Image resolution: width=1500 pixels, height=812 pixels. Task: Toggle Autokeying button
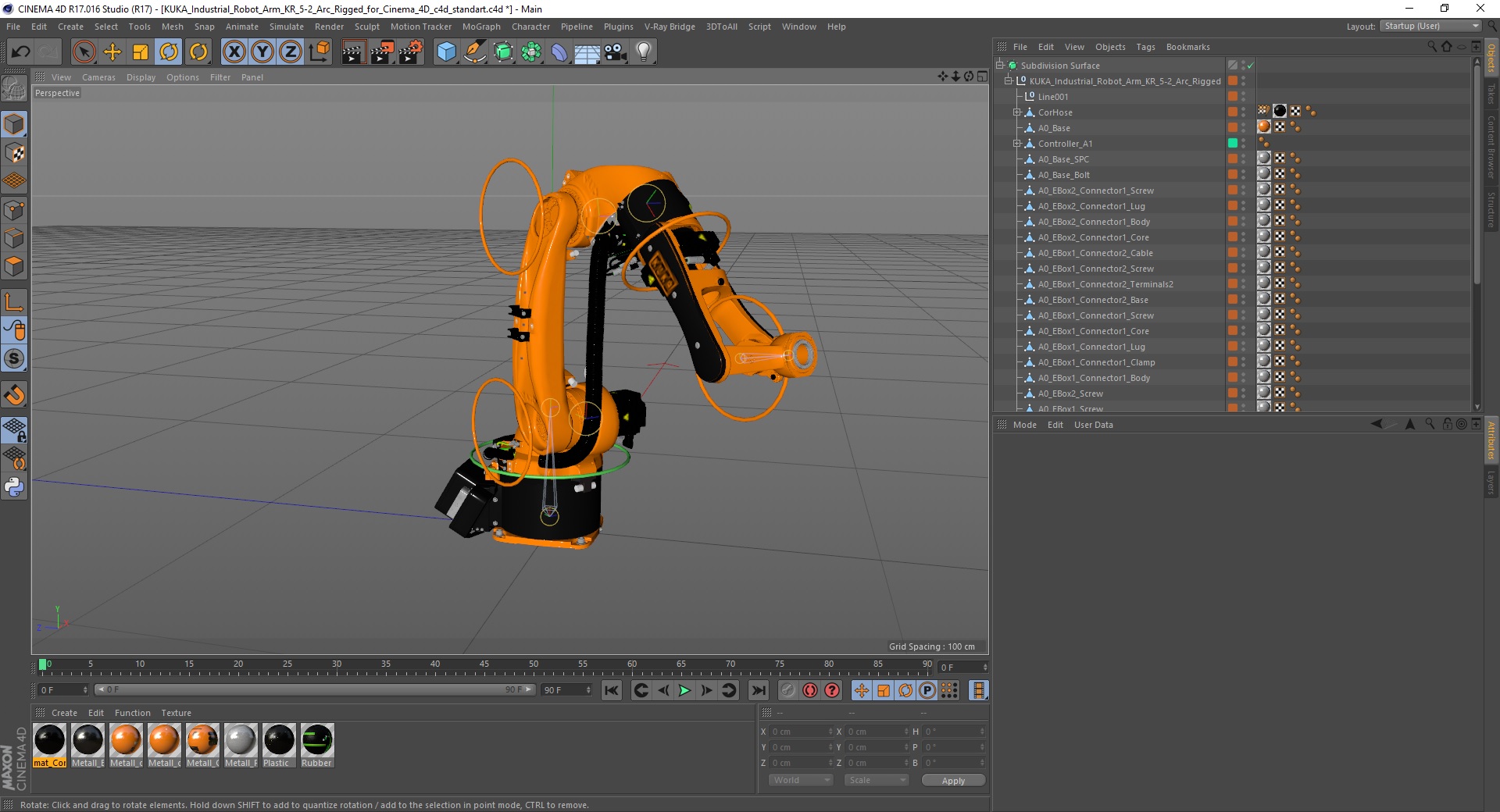pos(810,690)
